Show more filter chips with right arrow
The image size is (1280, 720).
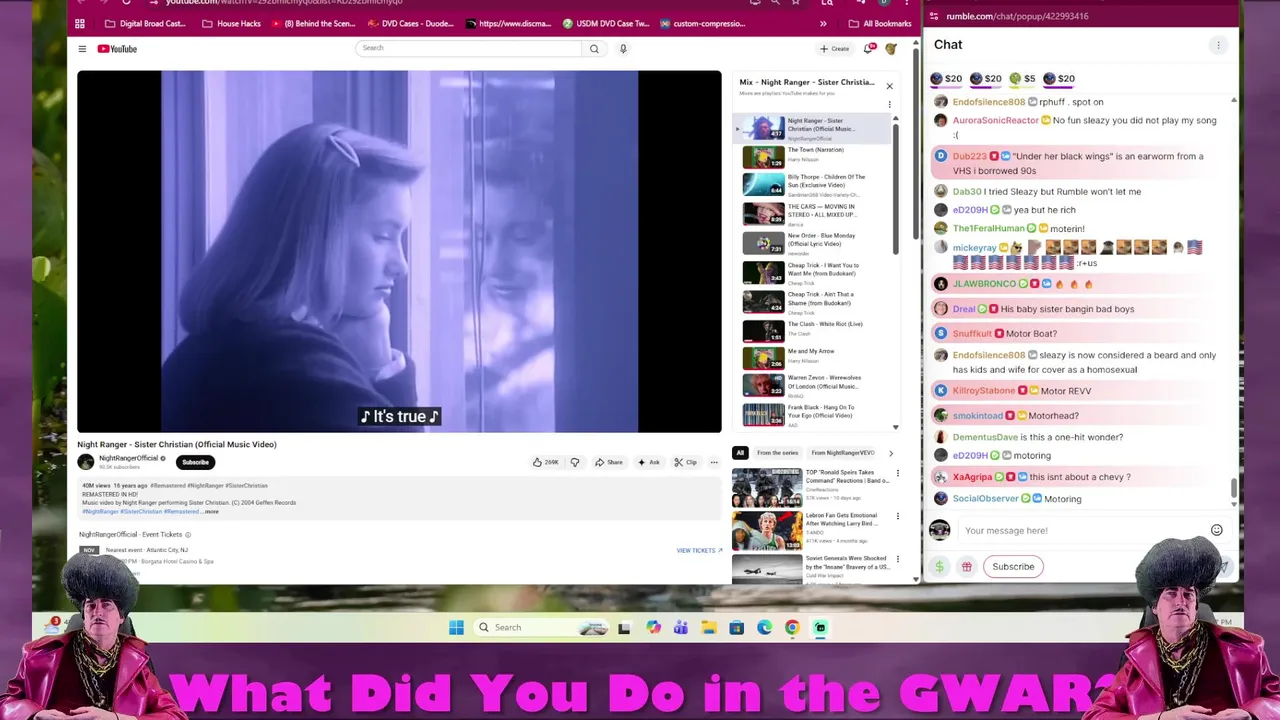pos(891,453)
